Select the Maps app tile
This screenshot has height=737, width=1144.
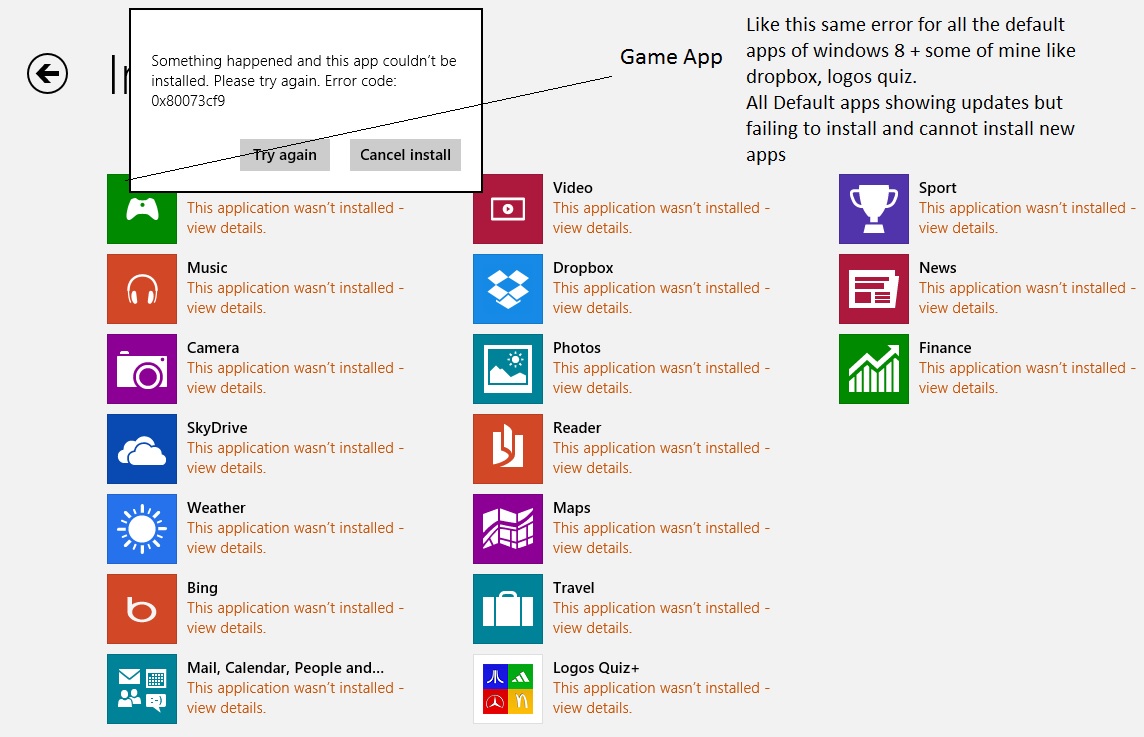pyautogui.click(x=508, y=529)
